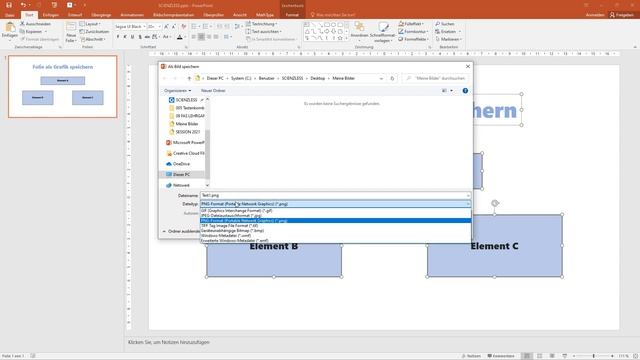Open the Fülleffekt dropdown

click(411, 24)
